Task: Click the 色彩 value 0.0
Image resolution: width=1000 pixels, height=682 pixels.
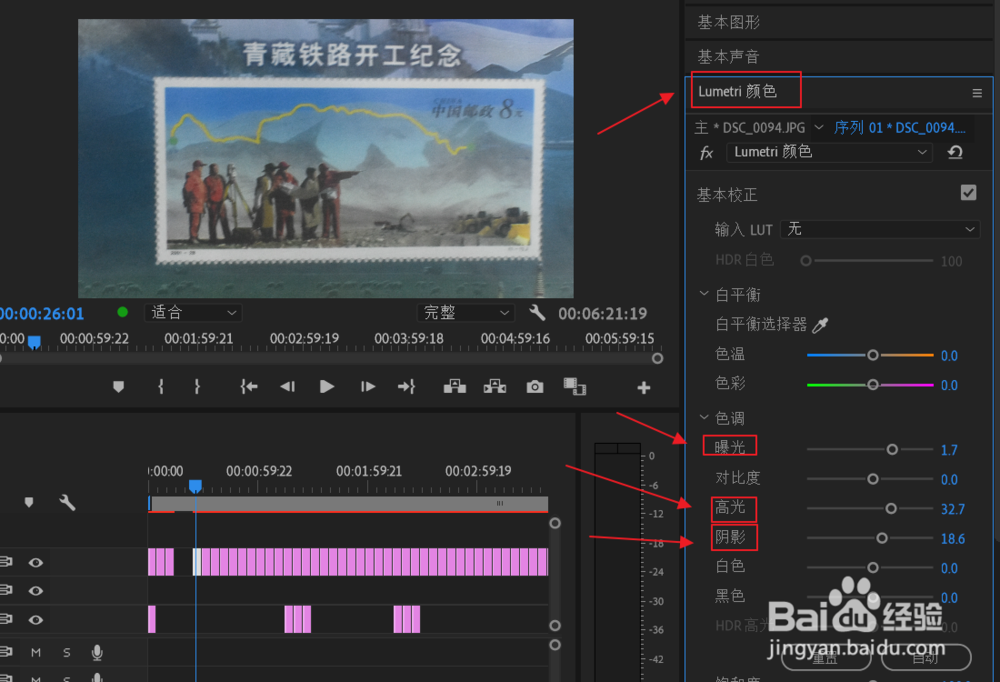Action: point(949,385)
